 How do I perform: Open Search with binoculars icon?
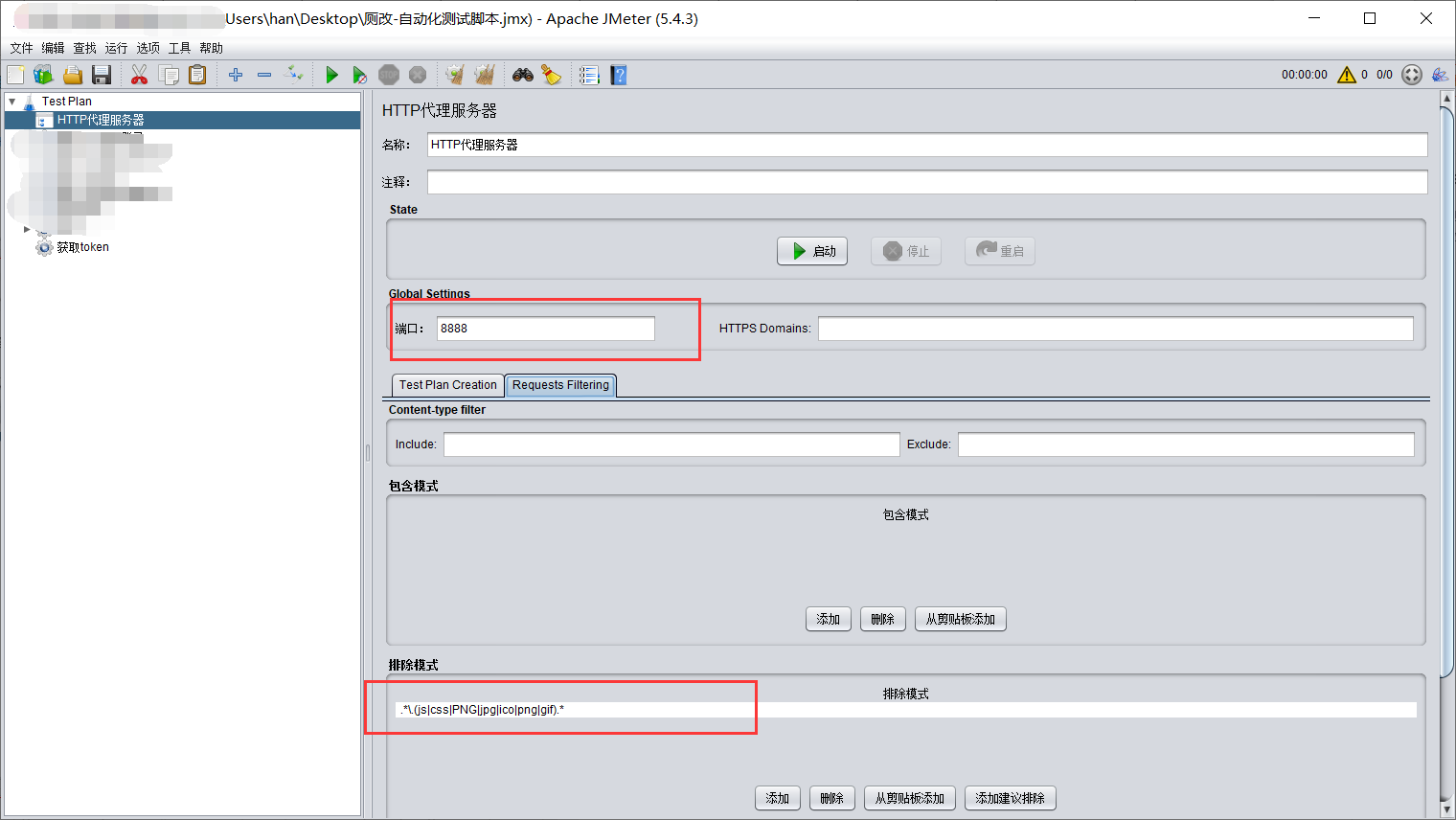[523, 75]
